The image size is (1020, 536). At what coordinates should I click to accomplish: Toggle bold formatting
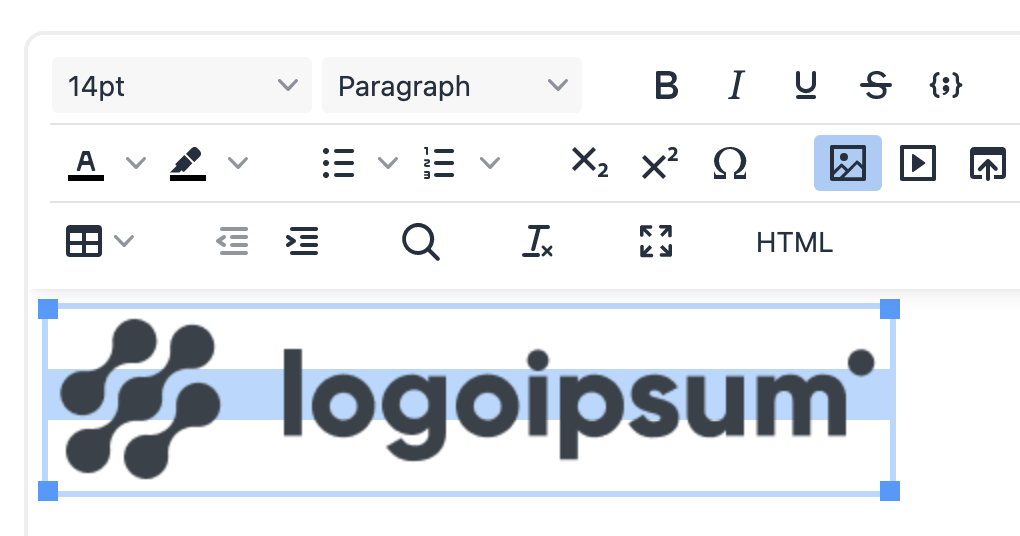click(x=666, y=86)
